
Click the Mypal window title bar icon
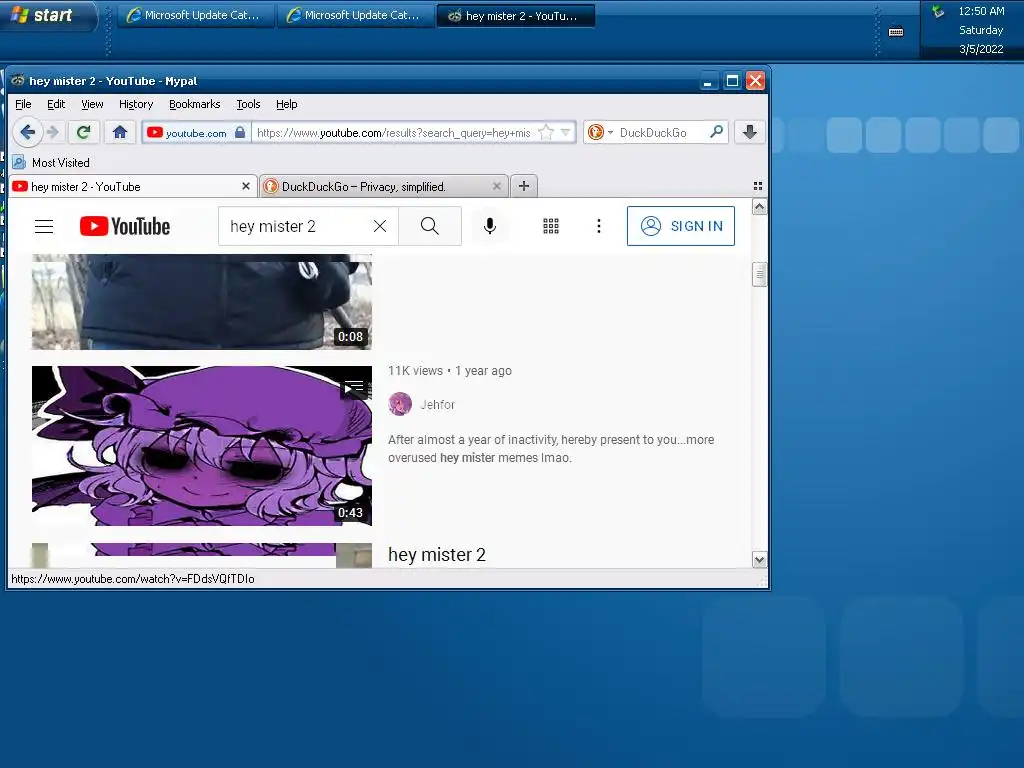click(18, 80)
